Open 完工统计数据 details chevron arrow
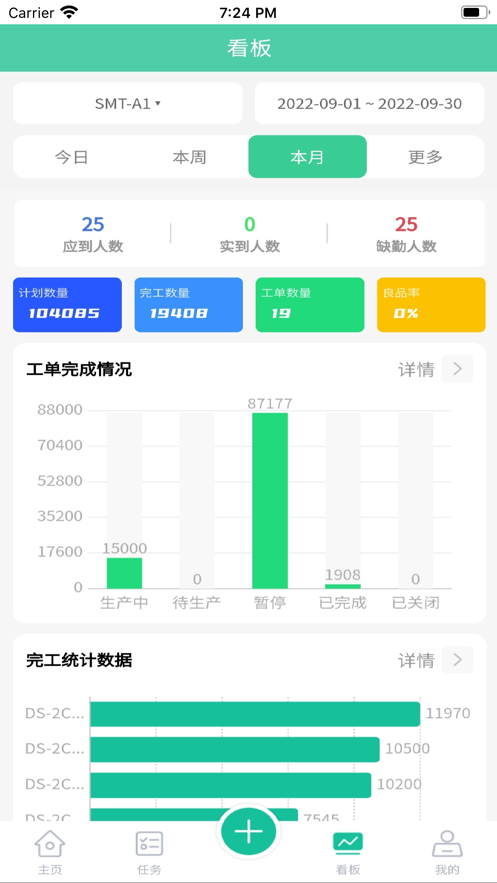Viewport: 497px width, 883px height. [457, 659]
